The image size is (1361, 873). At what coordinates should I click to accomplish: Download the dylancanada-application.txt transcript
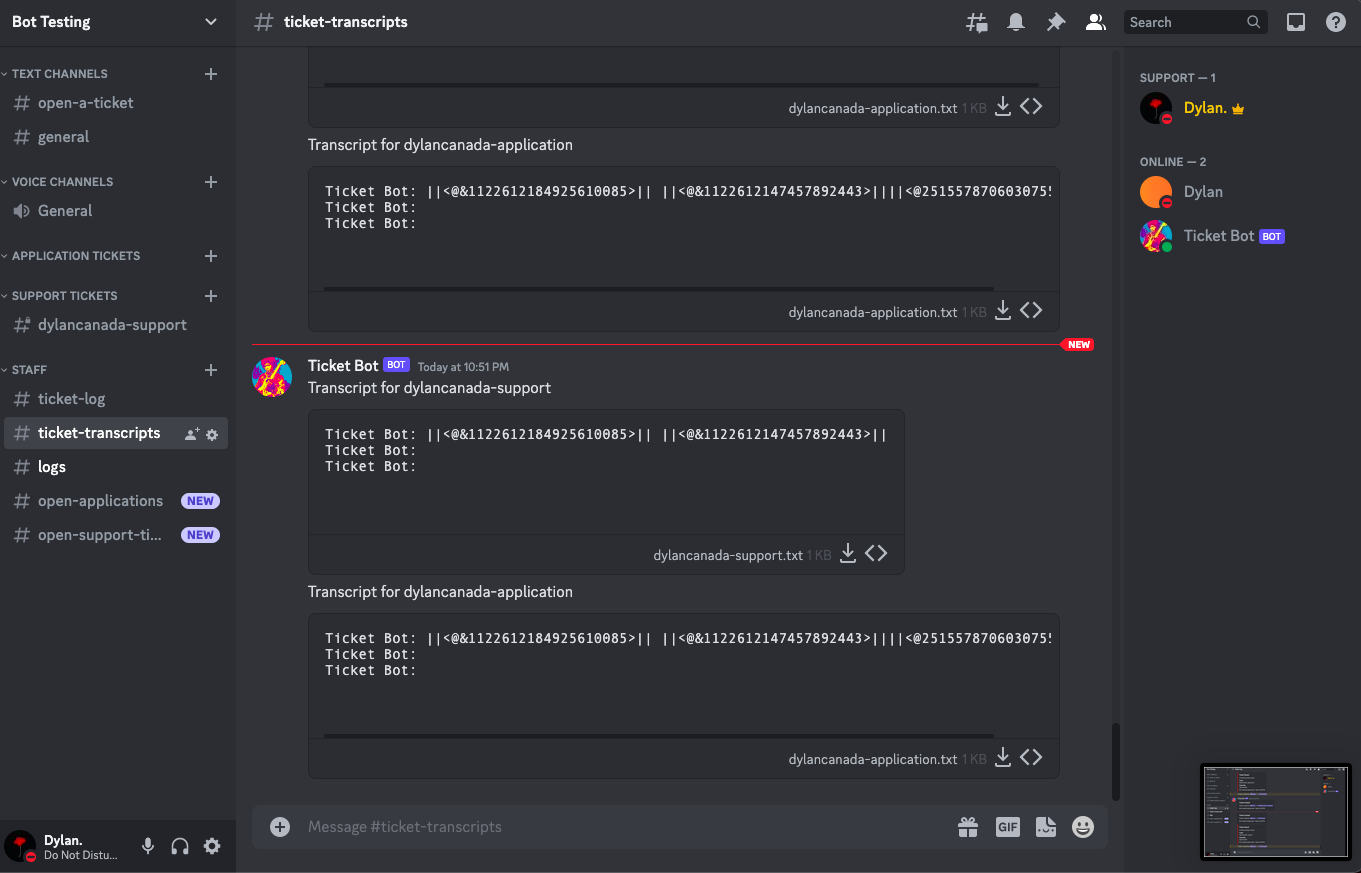[x=1003, y=757]
